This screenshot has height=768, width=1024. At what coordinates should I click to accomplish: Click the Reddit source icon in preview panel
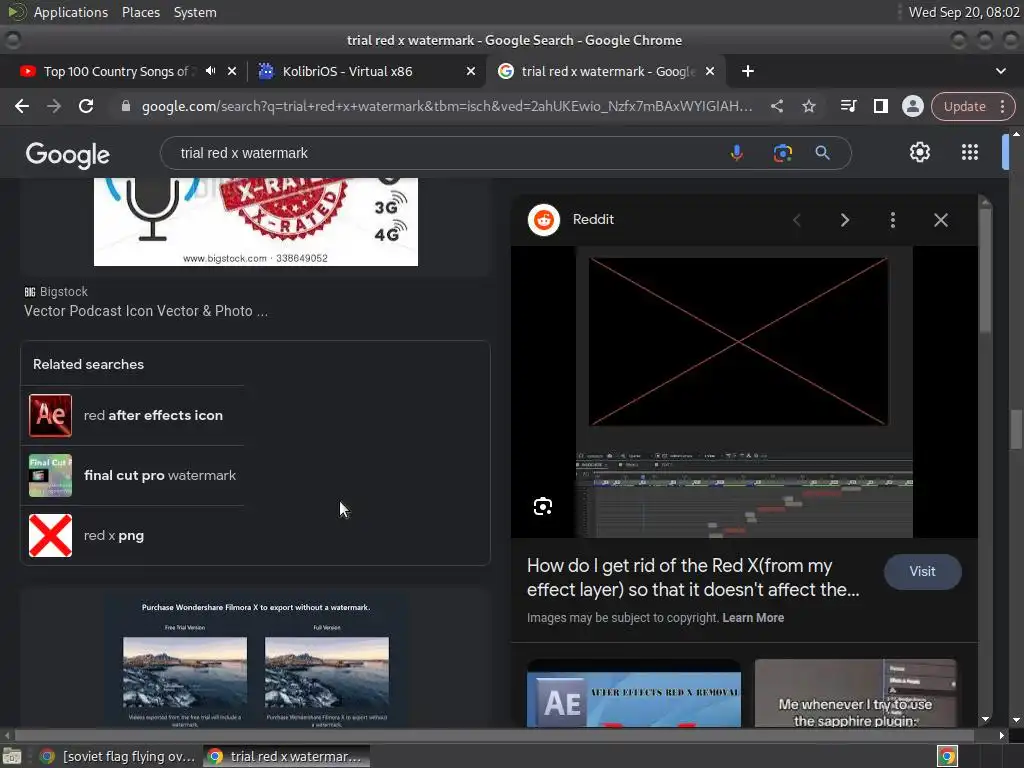[543, 220]
